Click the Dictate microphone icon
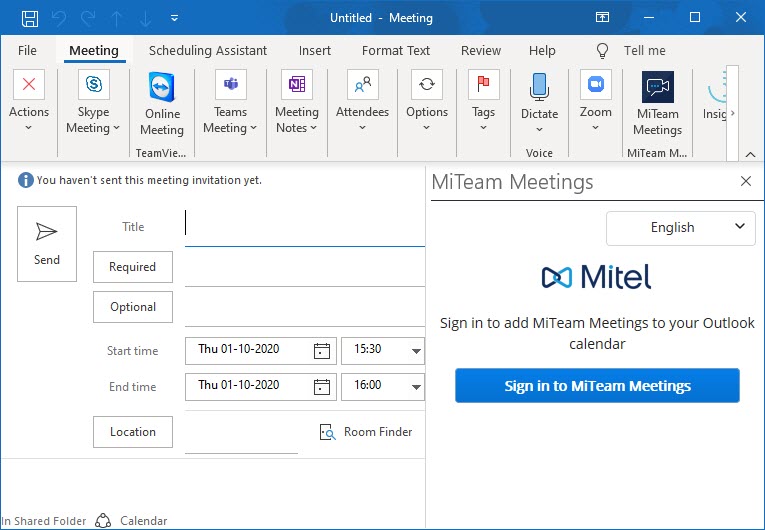Viewport: 765px width, 530px height. pos(539,87)
